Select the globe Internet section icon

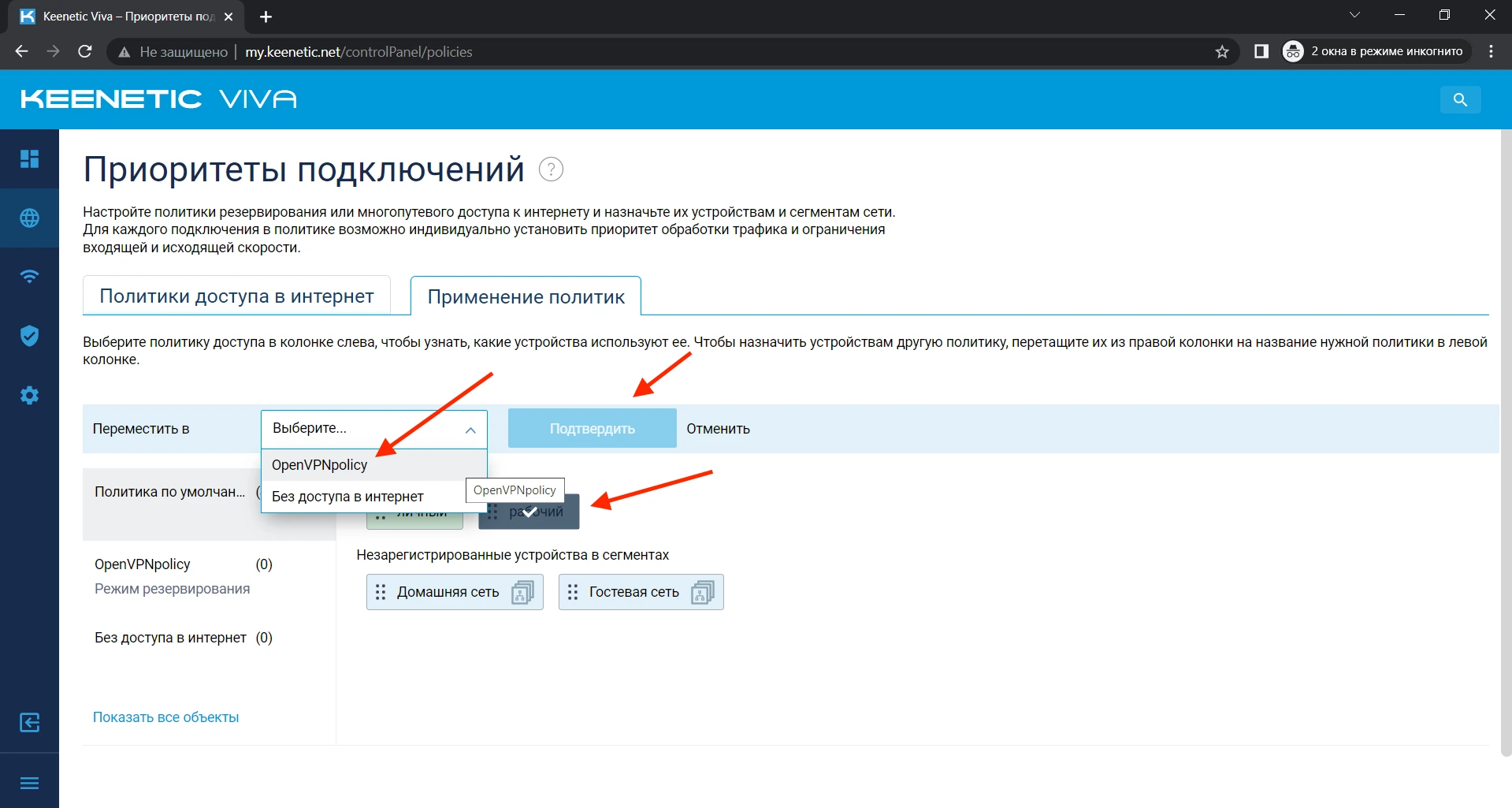click(29, 218)
